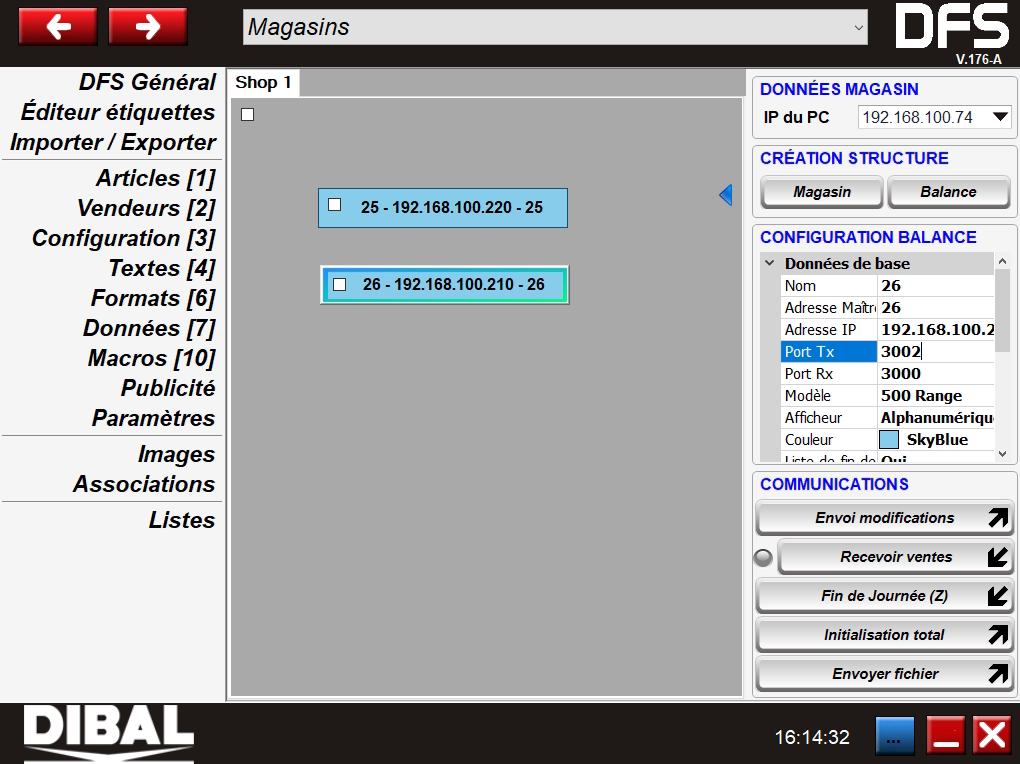Click the Magasin creation button
1020x764 pixels.
[x=821, y=192]
